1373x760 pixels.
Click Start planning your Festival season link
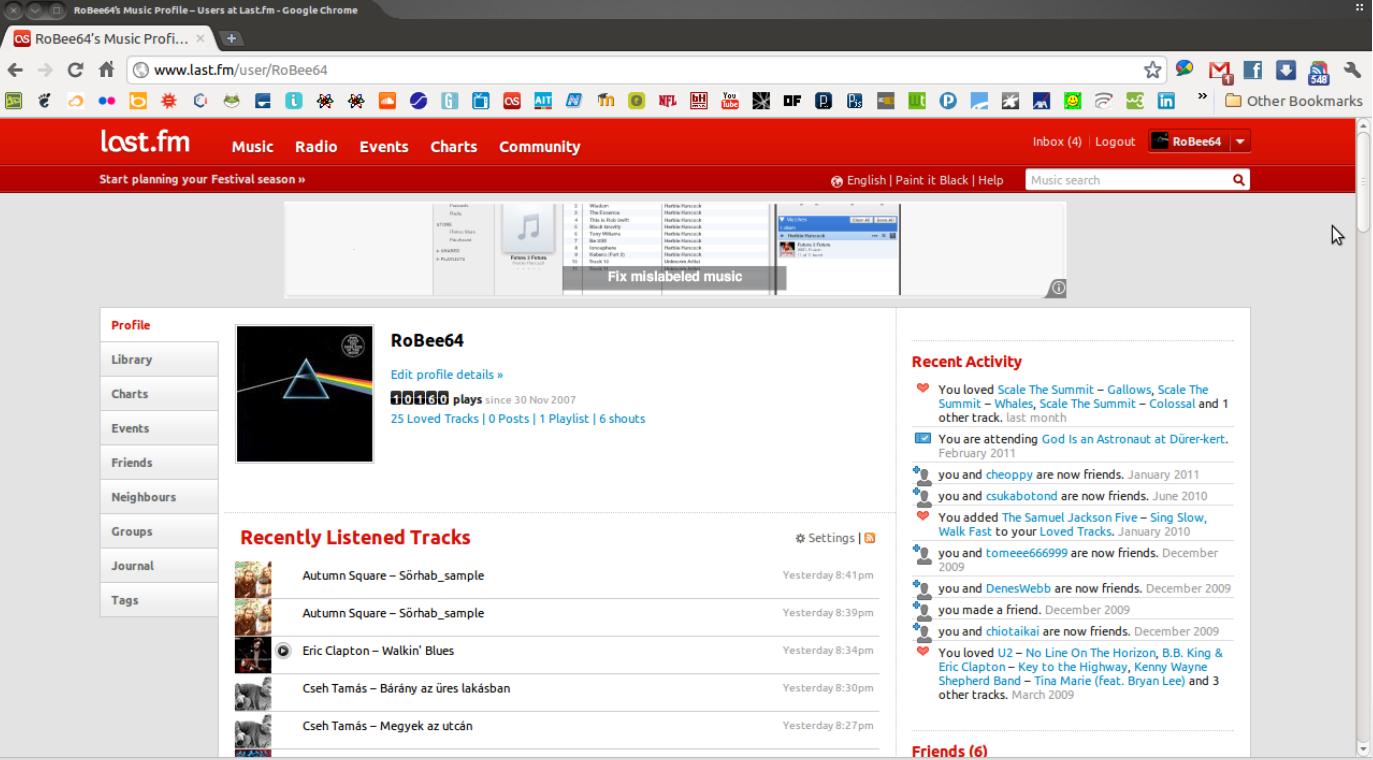tap(202, 180)
